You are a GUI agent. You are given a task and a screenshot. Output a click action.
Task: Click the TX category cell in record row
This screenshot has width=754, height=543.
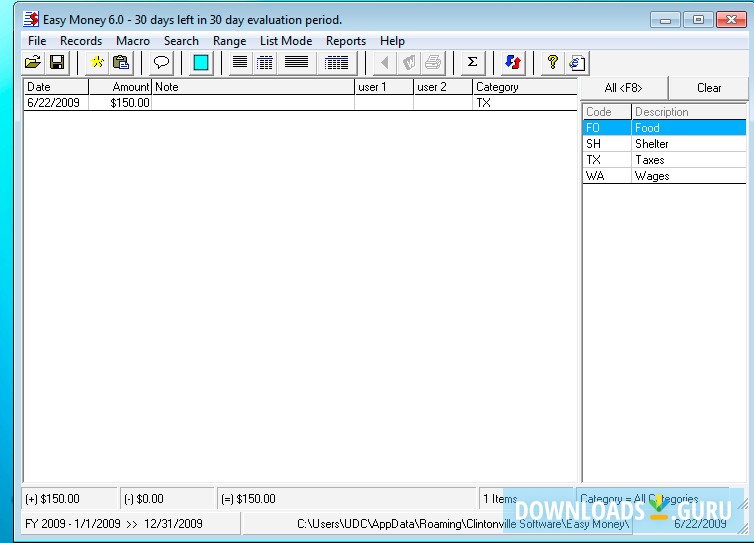(x=525, y=102)
